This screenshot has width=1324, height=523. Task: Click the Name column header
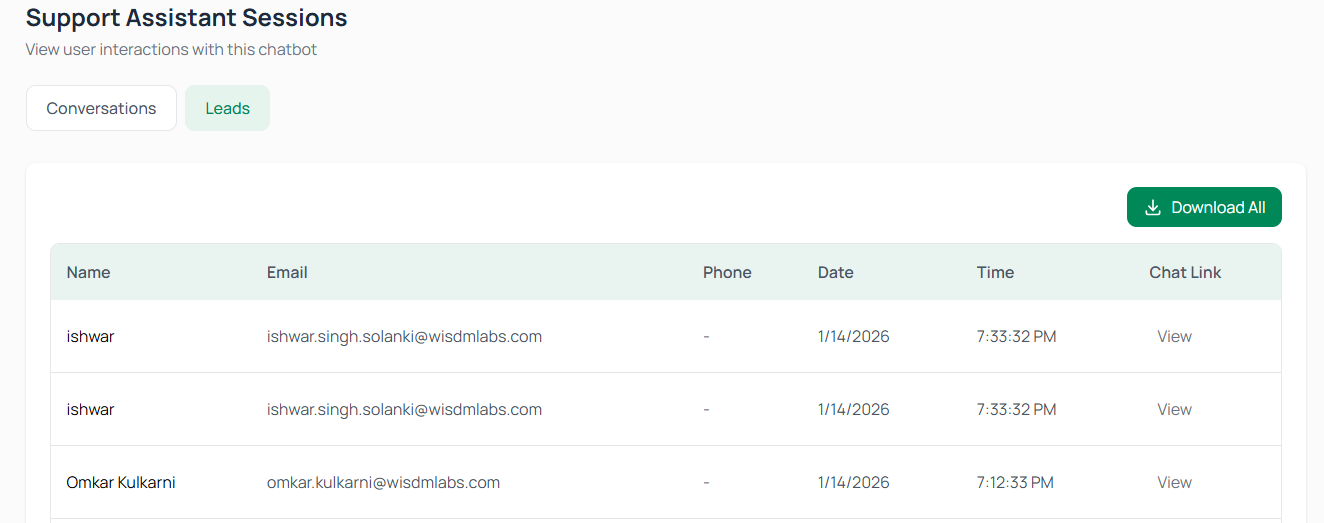(x=88, y=272)
